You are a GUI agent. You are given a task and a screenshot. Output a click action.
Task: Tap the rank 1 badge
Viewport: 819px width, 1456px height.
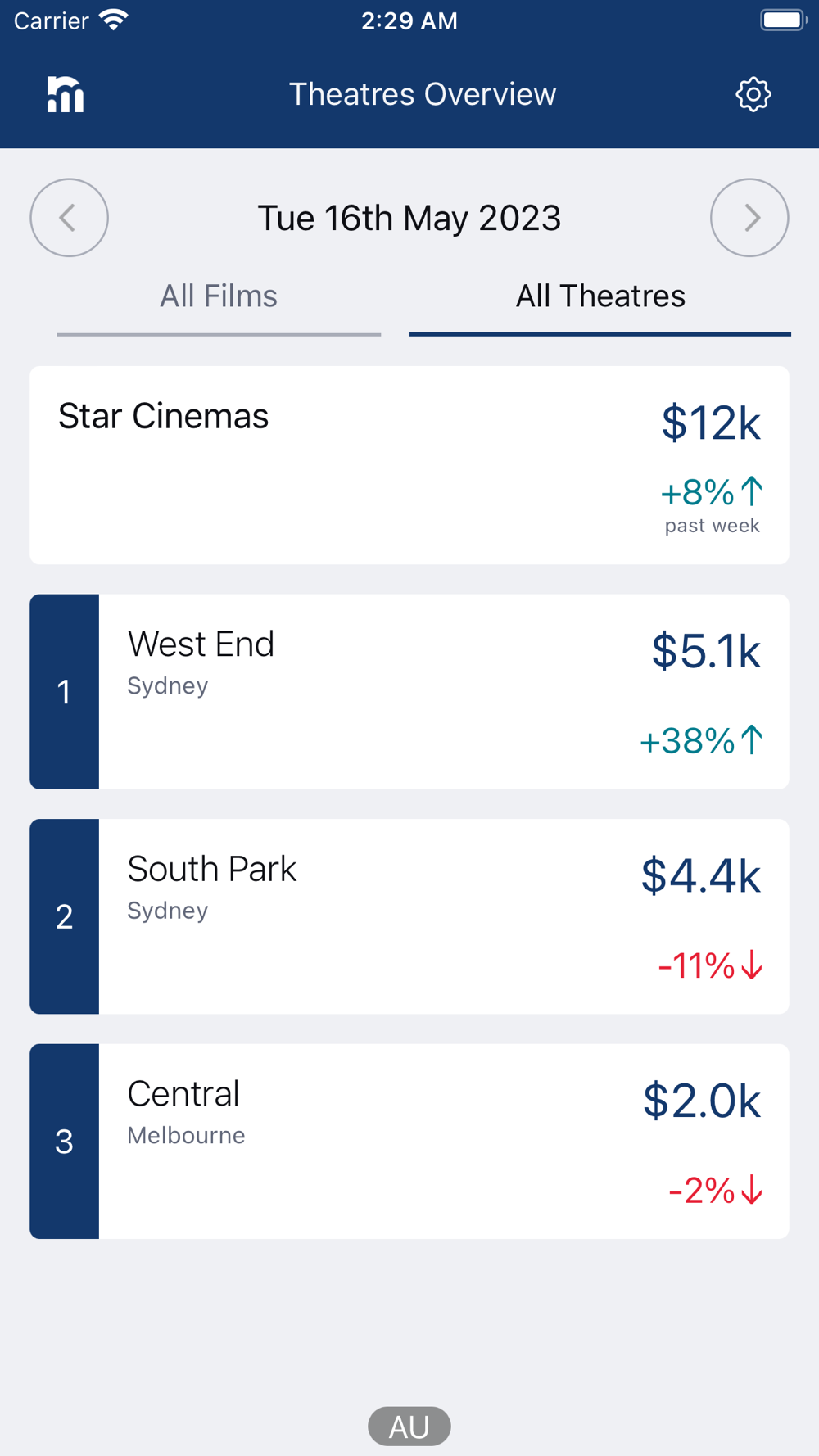tap(65, 692)
